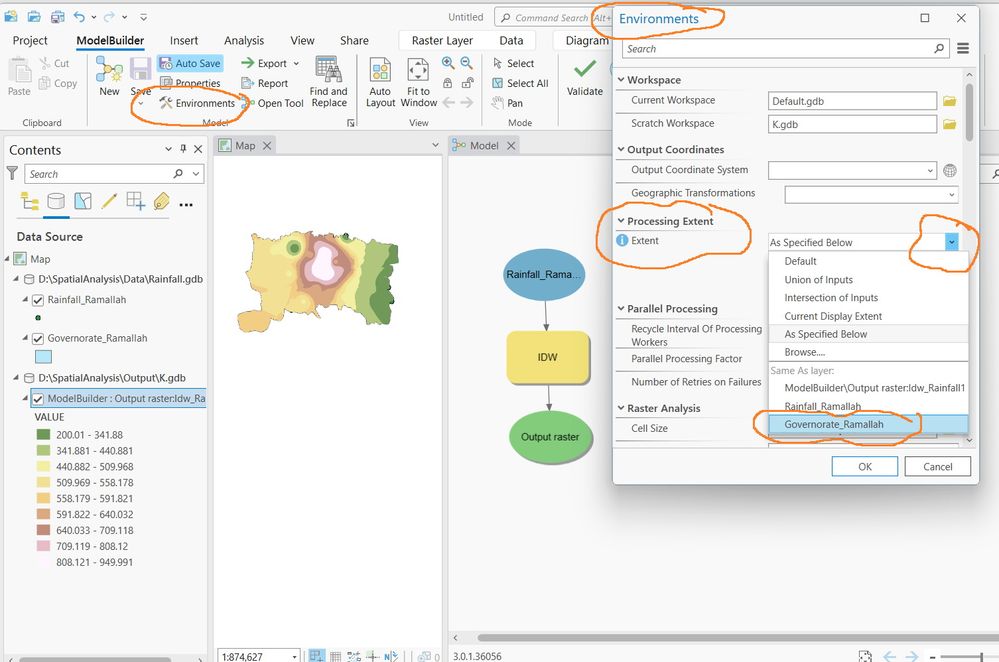
Task: Toggle auto hide pin on Contents pane
Action: 183,148
